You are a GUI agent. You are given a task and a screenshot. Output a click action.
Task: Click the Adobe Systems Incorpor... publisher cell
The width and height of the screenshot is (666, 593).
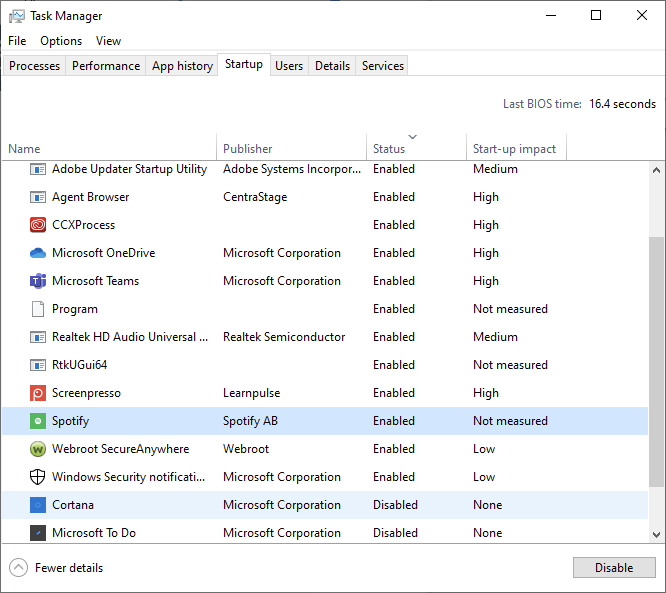pos(292,169)
